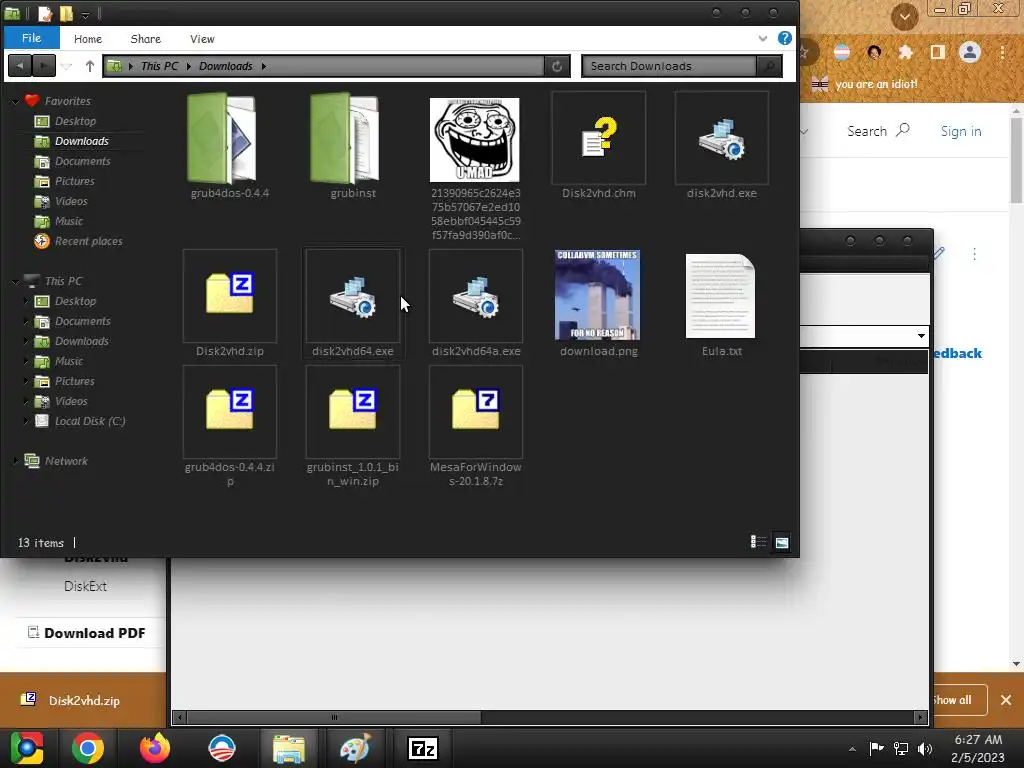Viewport: 1024px width, 768px height.
Task: Open Documents under Favorites
Action: coord(82,161)
